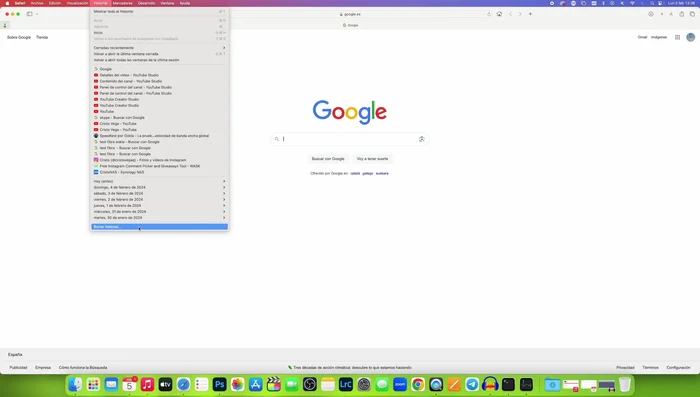The height and width of the screenshot is (397, 700).
Task: Click the forward arrow in Safari toolbar
Action: [x=520, y=14]
